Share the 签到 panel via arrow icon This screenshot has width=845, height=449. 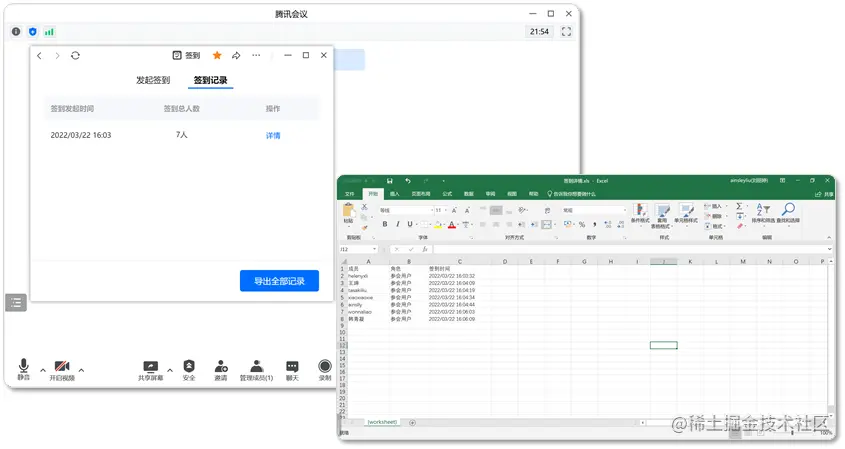236,56
